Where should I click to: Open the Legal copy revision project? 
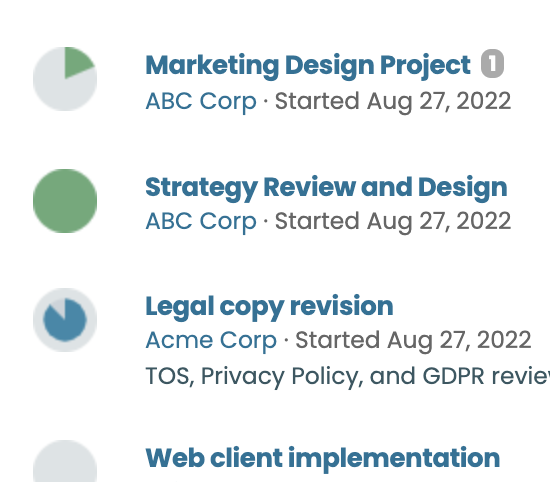(x=269, y=307)
